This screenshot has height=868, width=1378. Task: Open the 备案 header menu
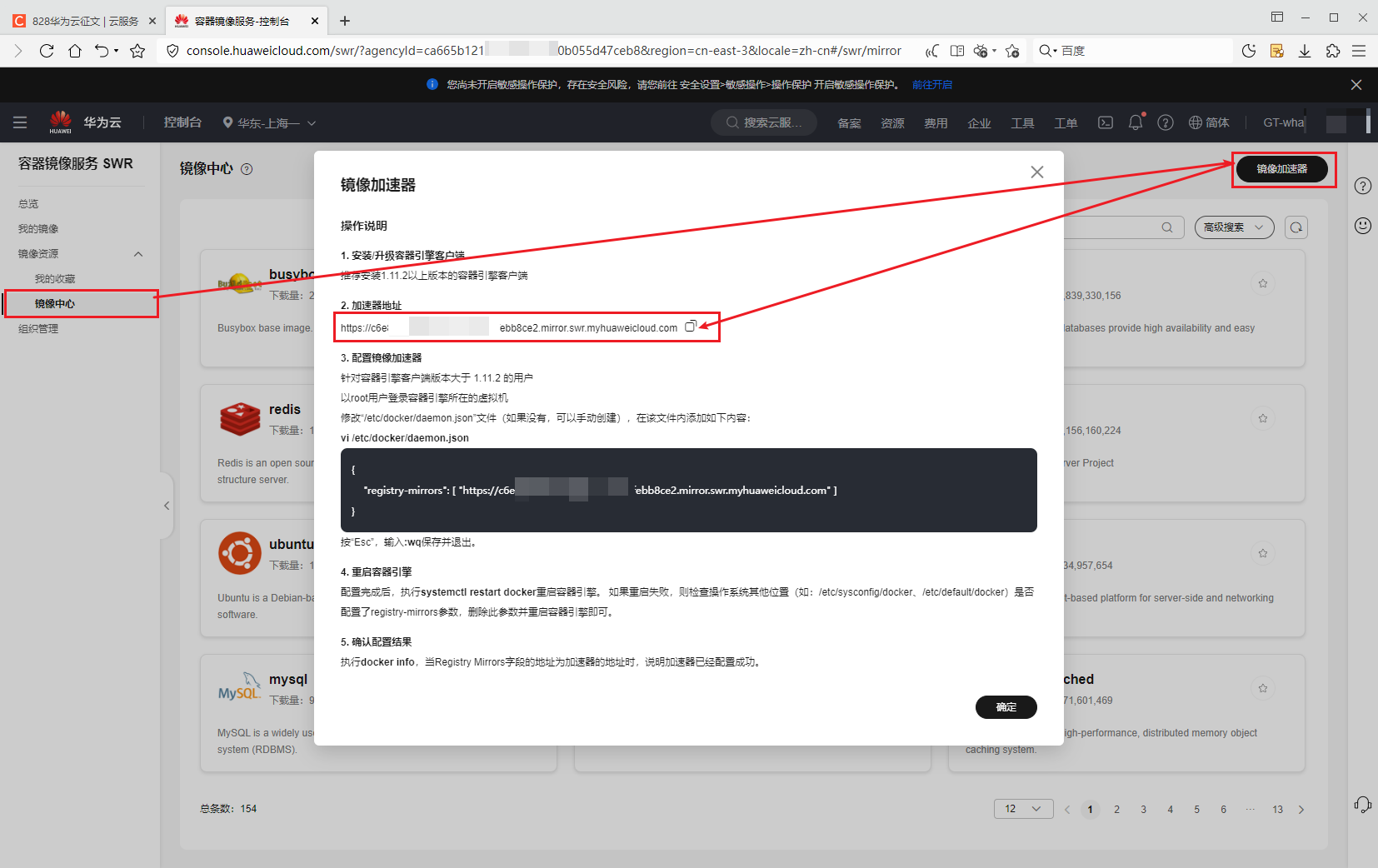point(849,123)
